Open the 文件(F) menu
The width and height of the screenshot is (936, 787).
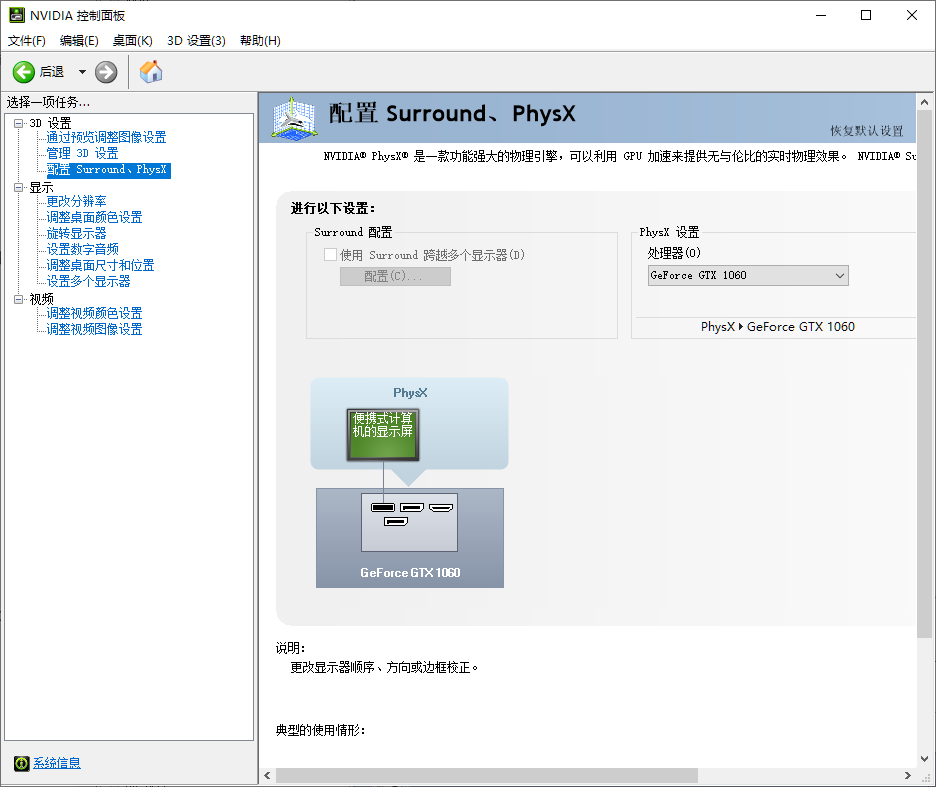coord(27,41)
